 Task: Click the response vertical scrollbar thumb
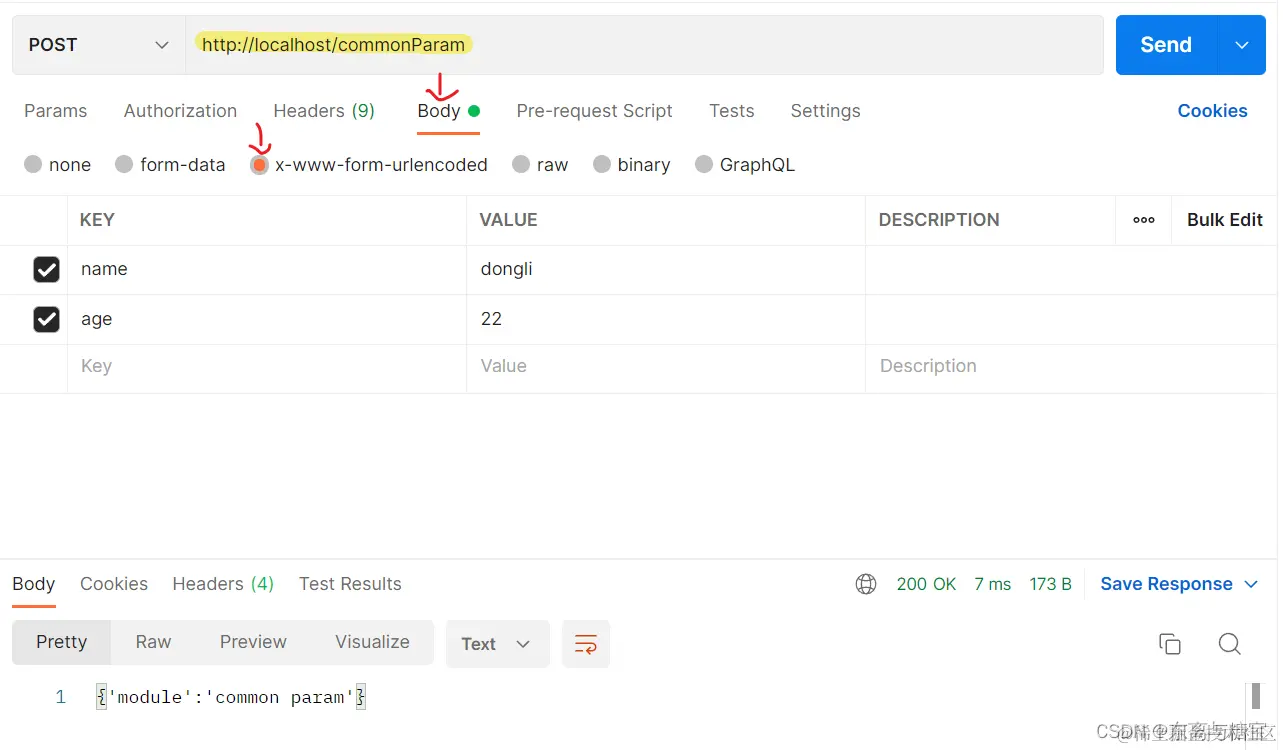tap(1254, 696)
